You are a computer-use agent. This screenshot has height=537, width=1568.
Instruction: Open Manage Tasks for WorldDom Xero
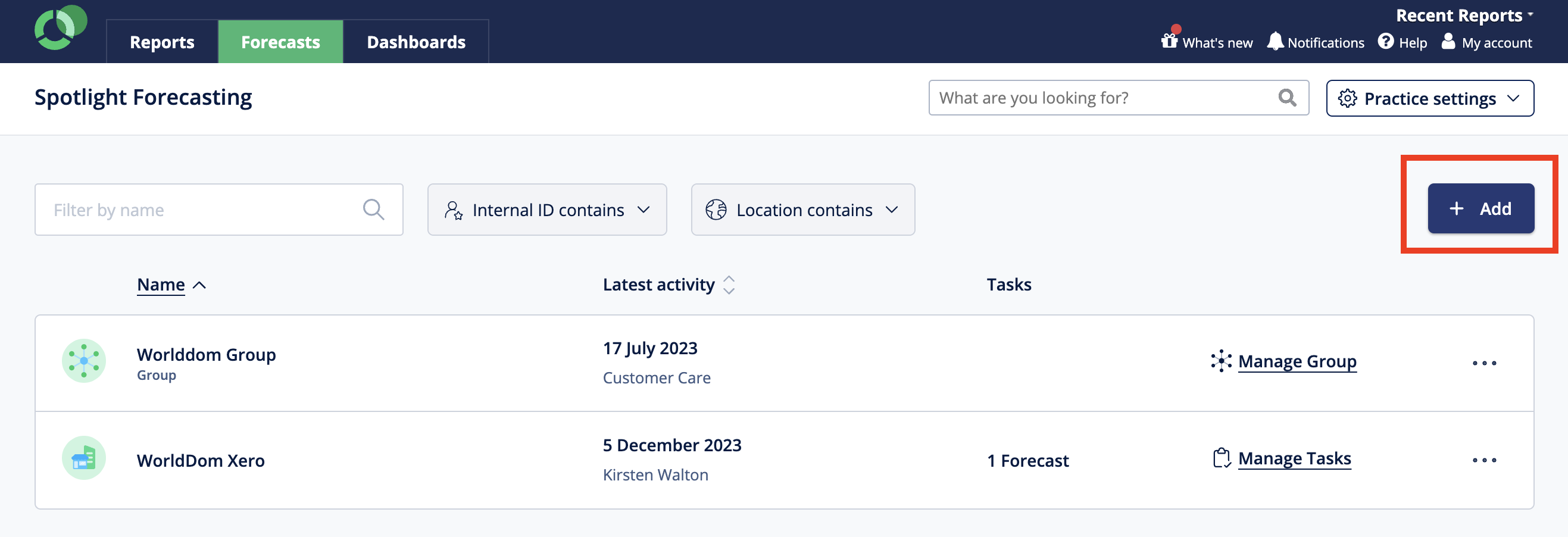coord(1295,458)
